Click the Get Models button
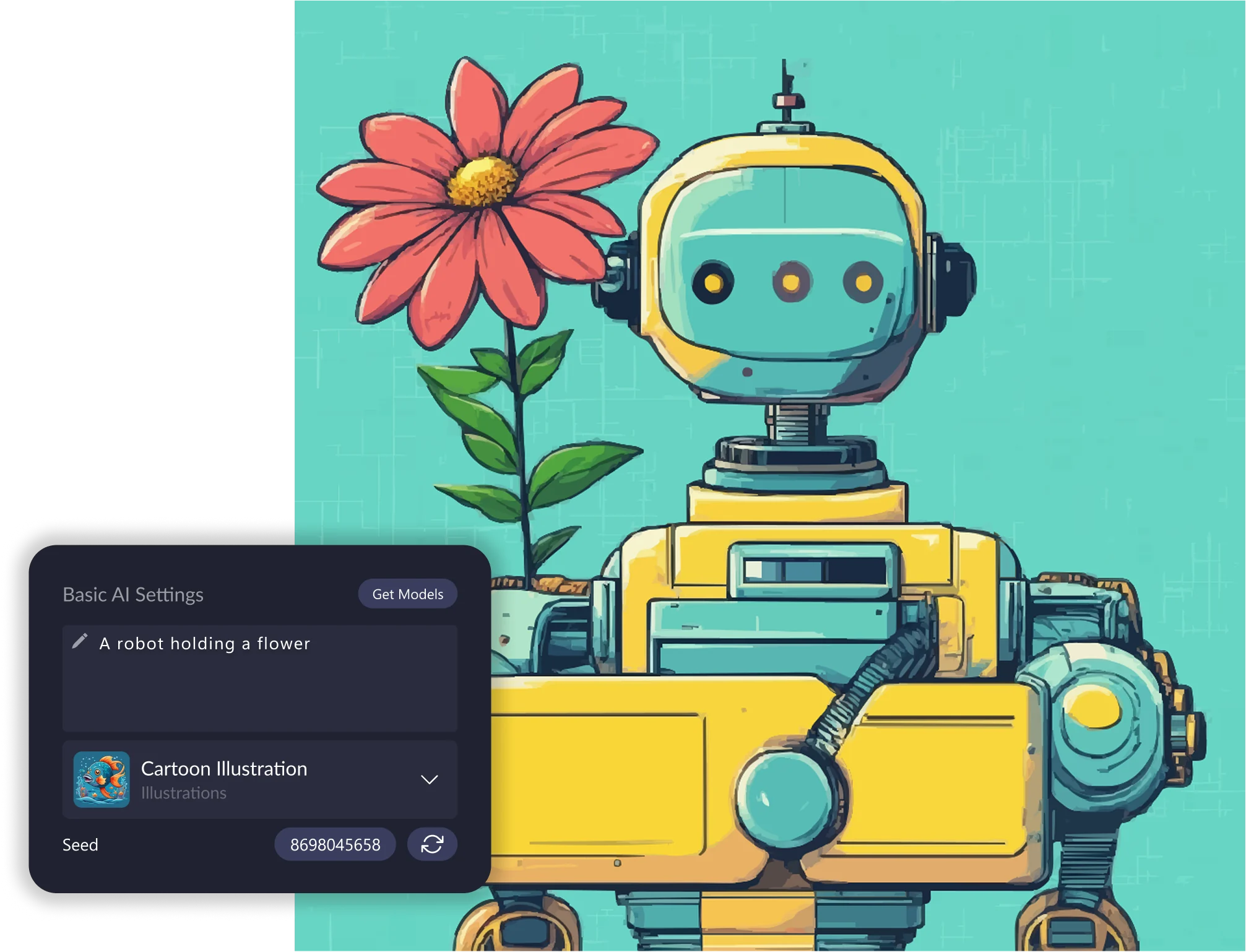This screenshot has height=952, width=1246. tap(407, 594)
